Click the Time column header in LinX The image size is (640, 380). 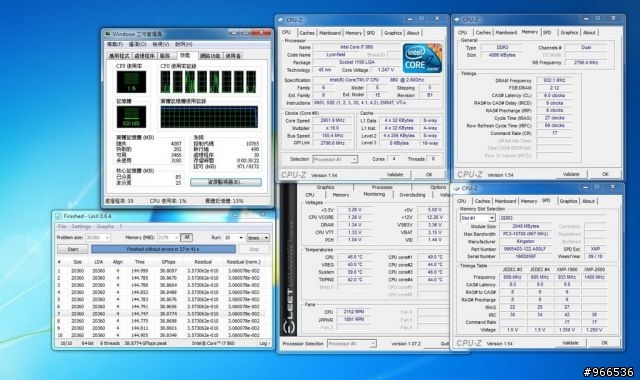click(x=140, y=262)
